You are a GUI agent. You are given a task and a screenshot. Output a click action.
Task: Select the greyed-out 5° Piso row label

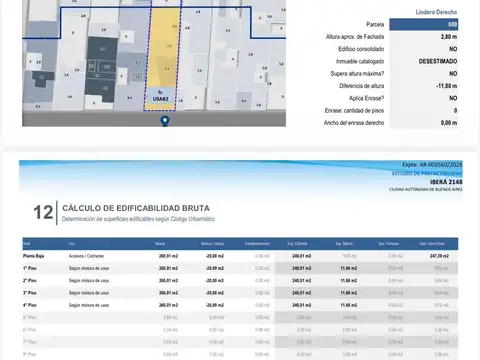click(x=29, y=318)
